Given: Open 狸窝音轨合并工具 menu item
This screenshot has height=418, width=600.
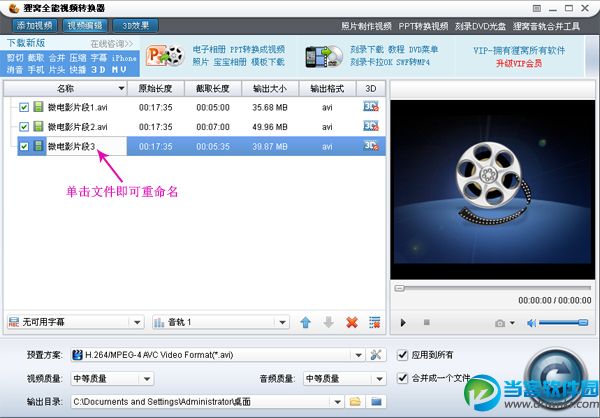Looking at the screenshot, I should 546,26.
